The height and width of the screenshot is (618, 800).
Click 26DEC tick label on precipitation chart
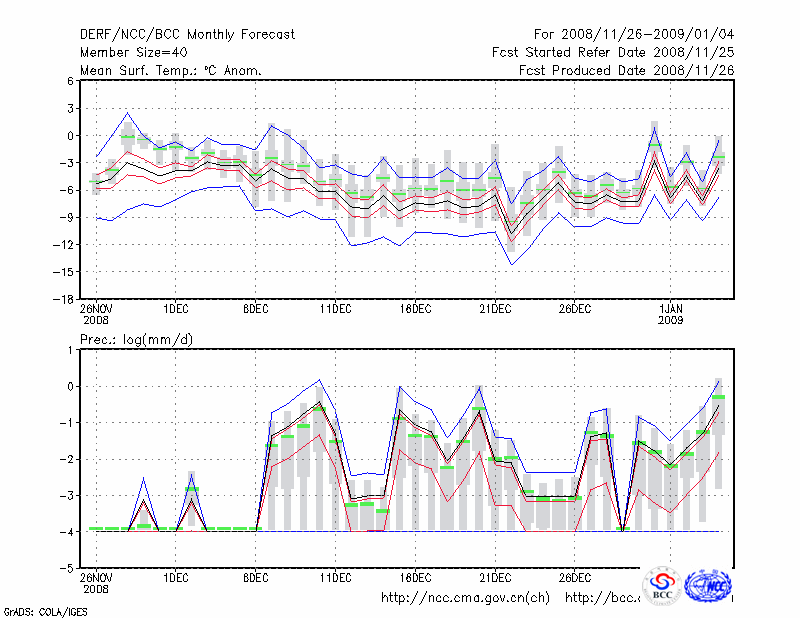pyautogui.click(x=575, y=577)
